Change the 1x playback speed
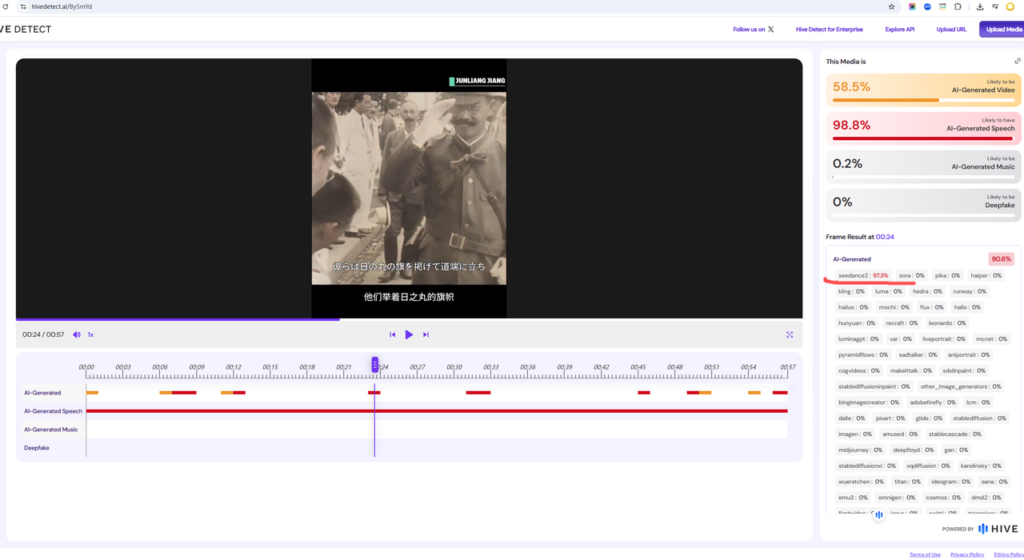1024x560 pixels. [91, 335]
